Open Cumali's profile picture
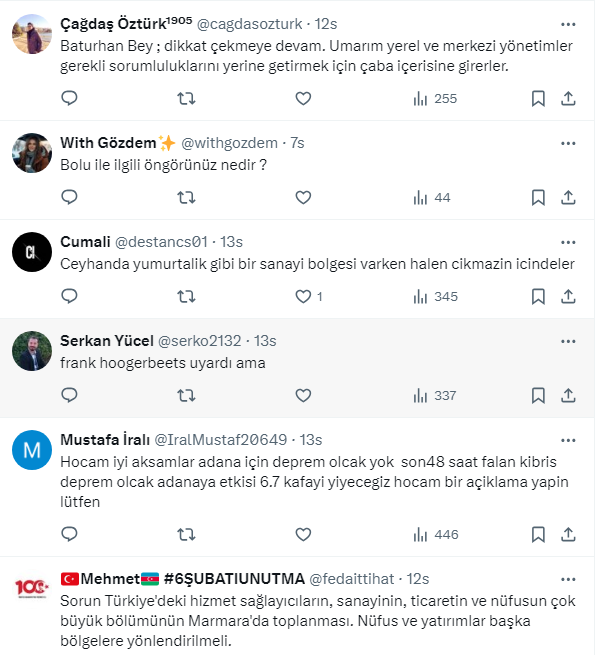The height and width of the screenshot is (655, 608). click(32, 253)
